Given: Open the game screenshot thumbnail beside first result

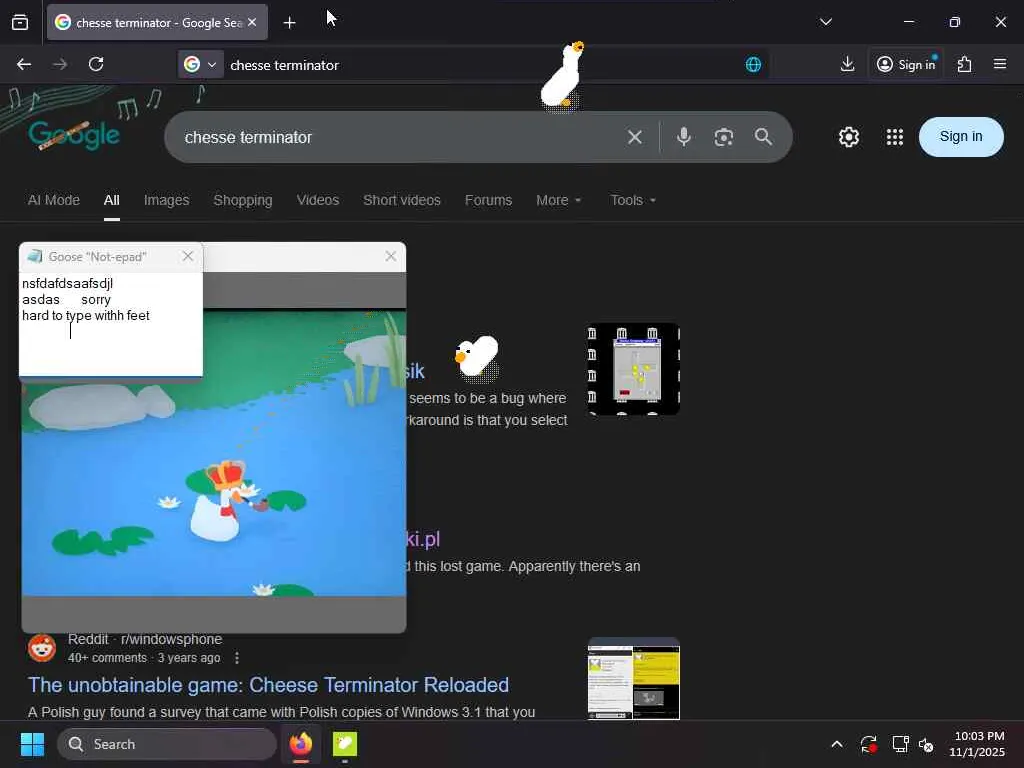Looking at the screenshot, I should (x=633, y=368).
